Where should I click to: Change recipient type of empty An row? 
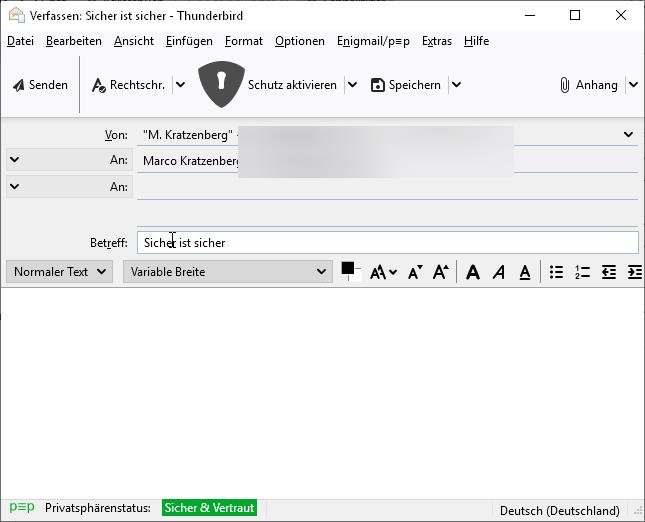click(x=69, y=187)
